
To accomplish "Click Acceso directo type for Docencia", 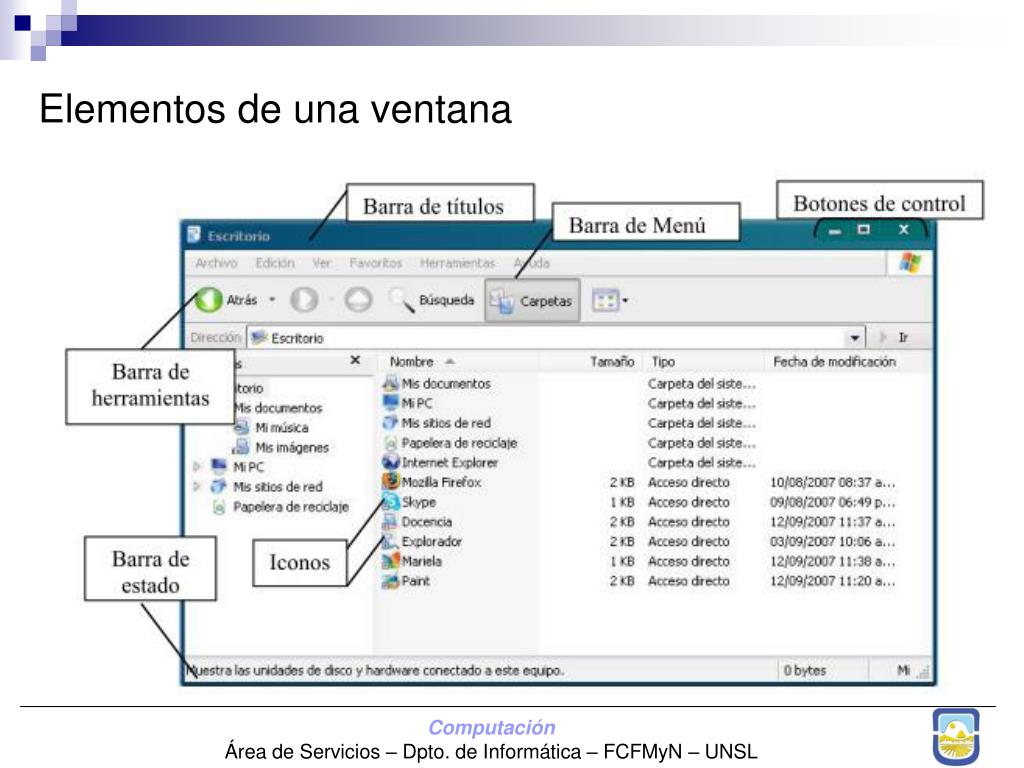I will [x=688, y=522].
